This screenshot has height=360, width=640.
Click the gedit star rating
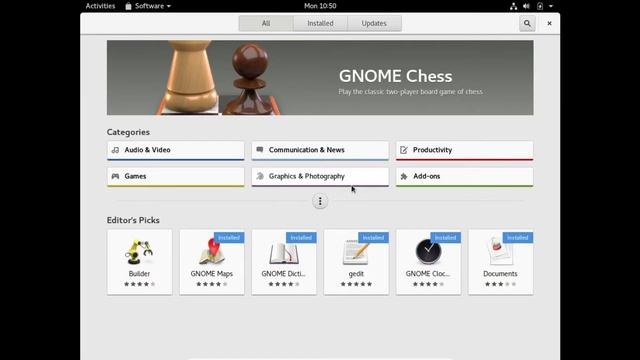coord(356,284)
